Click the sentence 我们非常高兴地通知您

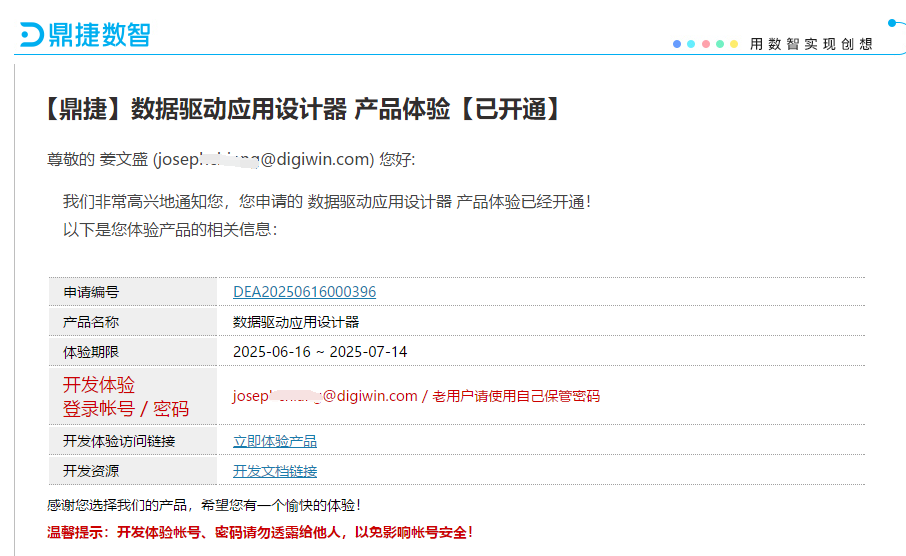pos(327,202)
